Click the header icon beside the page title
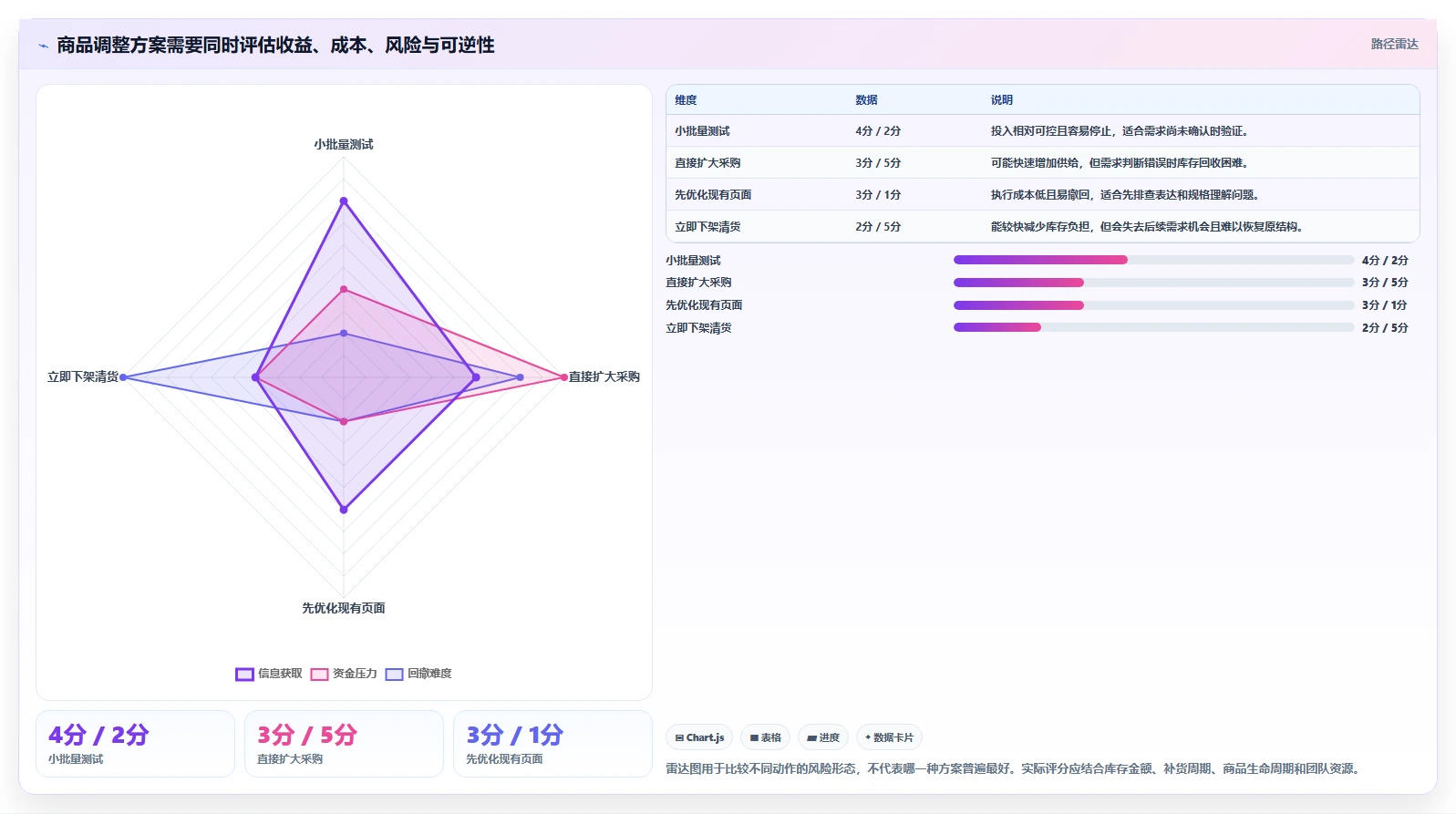The width and height of the screenshot is (1456, 814). [x=43, y=46]
